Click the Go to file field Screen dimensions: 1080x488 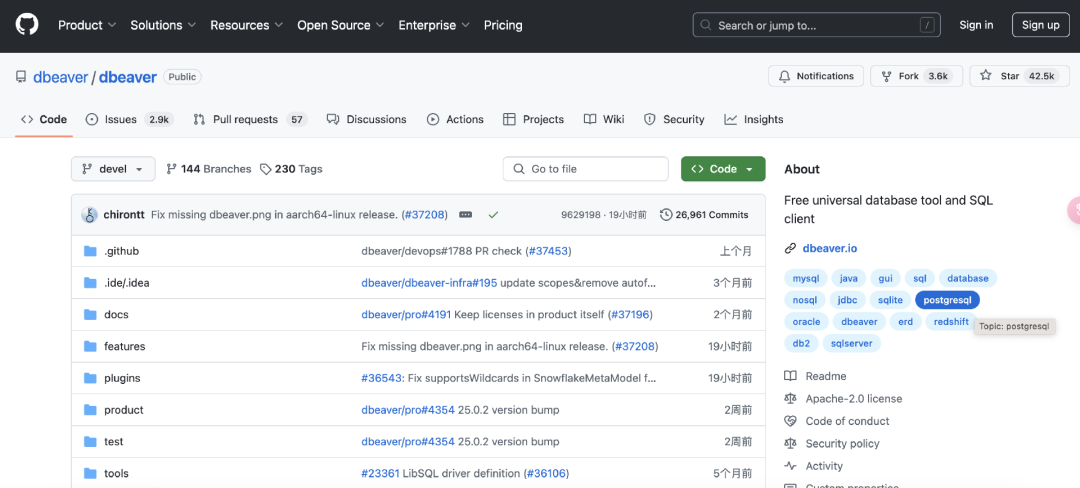tap(585, 169)
